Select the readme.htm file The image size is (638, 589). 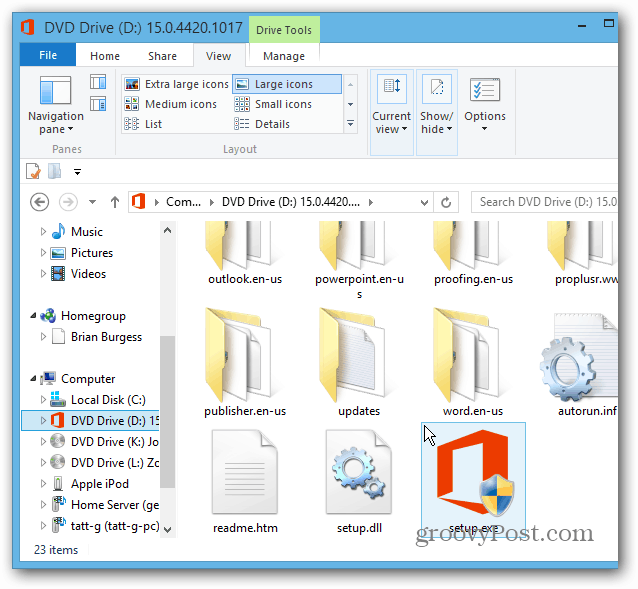pos(245,482)
